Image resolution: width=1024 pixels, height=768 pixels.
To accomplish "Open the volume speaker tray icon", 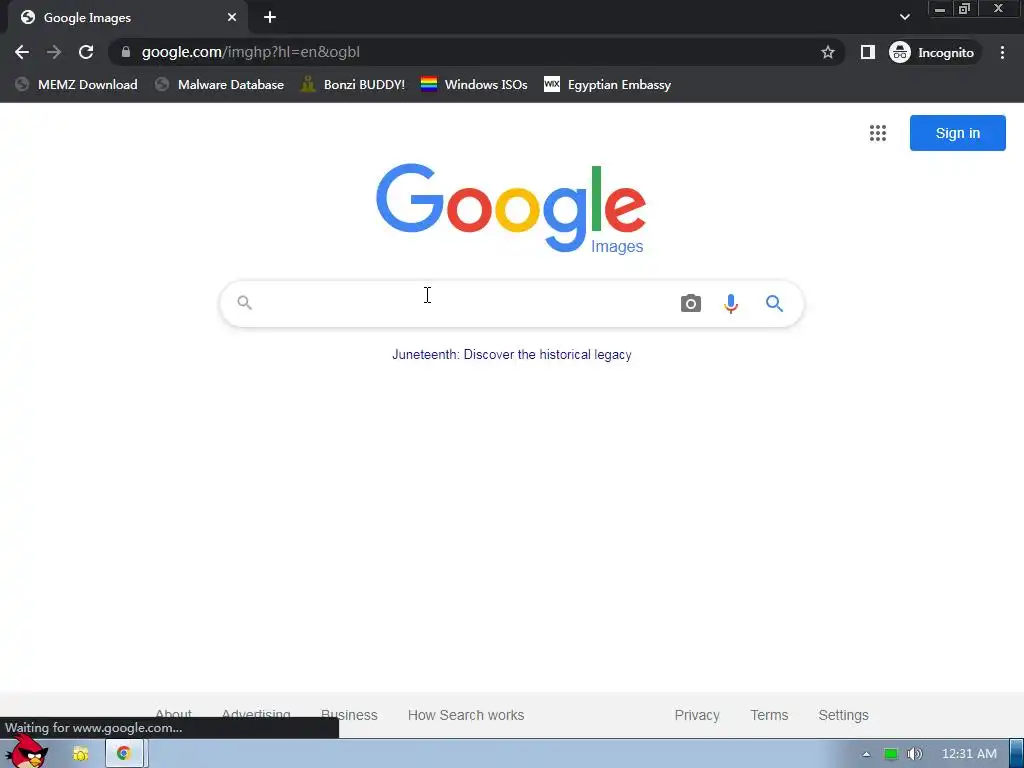I will tap(915, 754).
